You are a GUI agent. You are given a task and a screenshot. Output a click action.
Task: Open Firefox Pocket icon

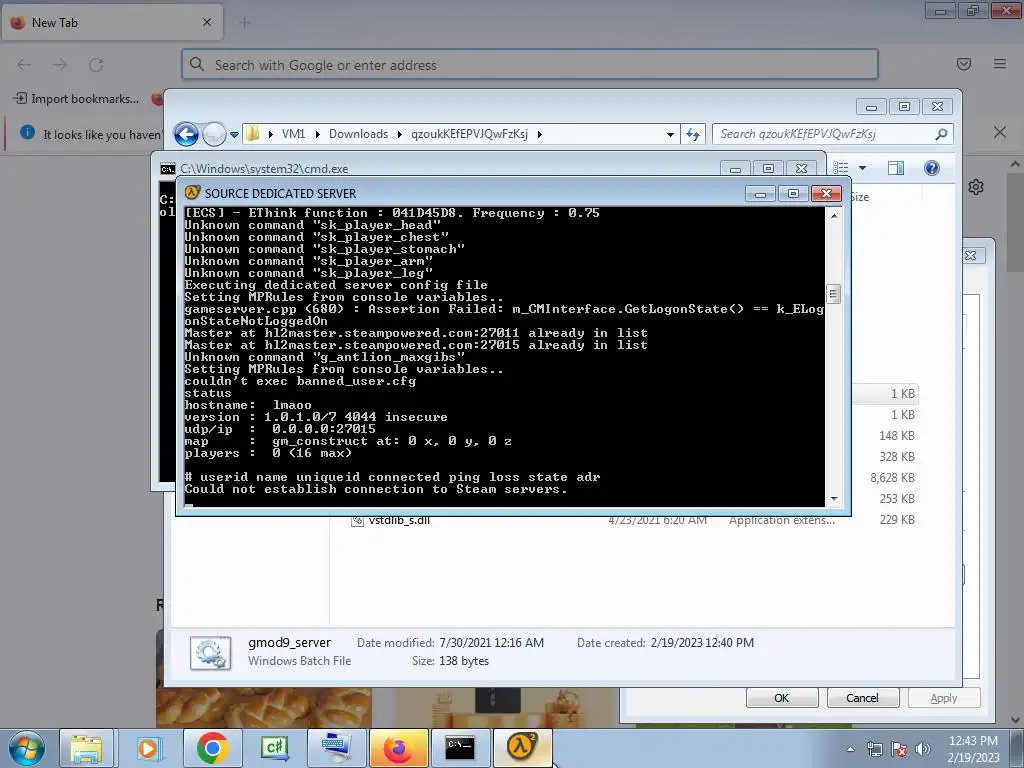click(964, 64)
